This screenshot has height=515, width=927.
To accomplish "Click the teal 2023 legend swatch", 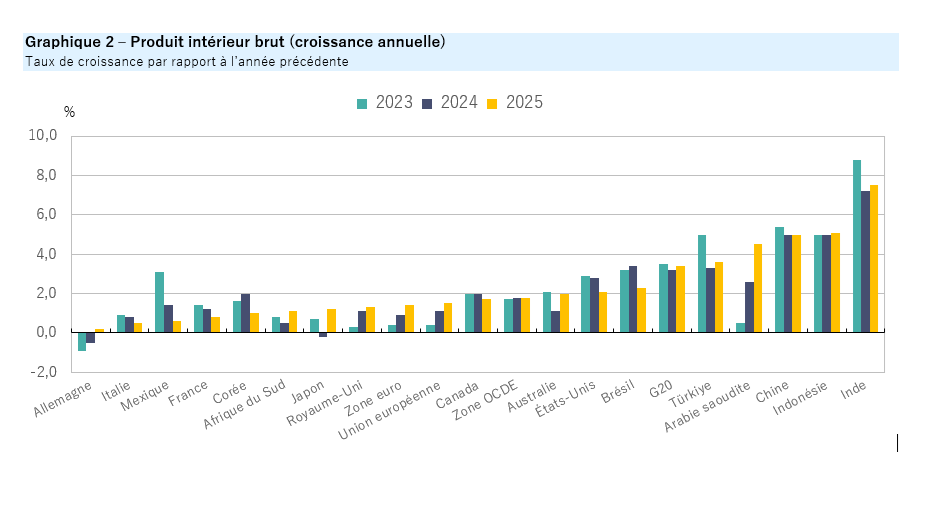I will 363,103.
